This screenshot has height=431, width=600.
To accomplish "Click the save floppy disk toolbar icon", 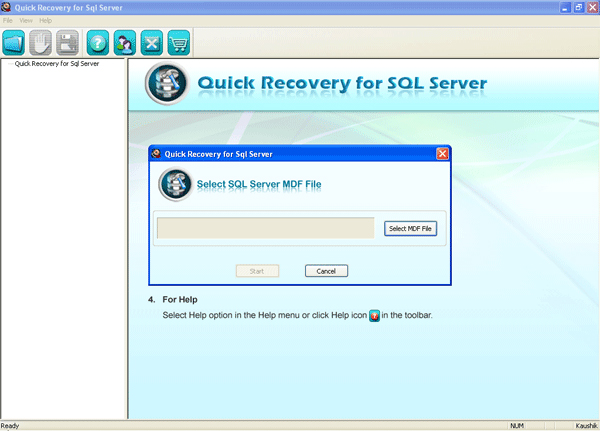I will click(67, 42).
